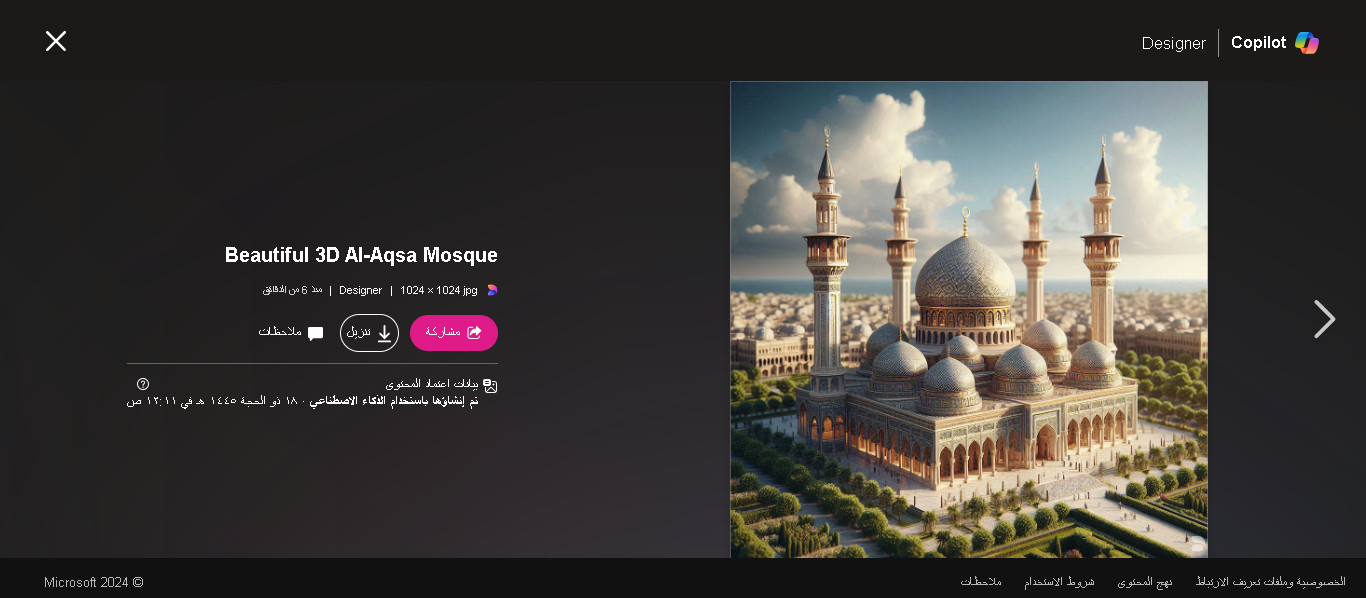Click the share arrow icon
This screenshot has width=1366, height=598.
475,332
